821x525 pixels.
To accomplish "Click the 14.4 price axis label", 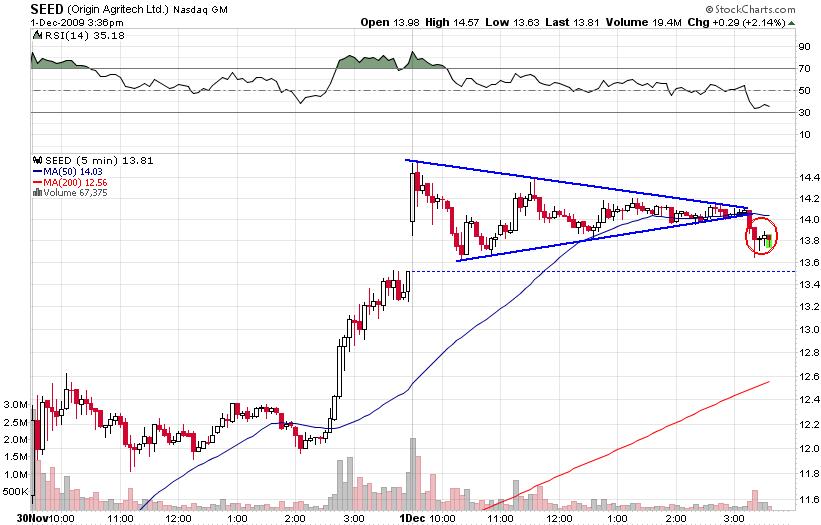I will click(809, 177).
